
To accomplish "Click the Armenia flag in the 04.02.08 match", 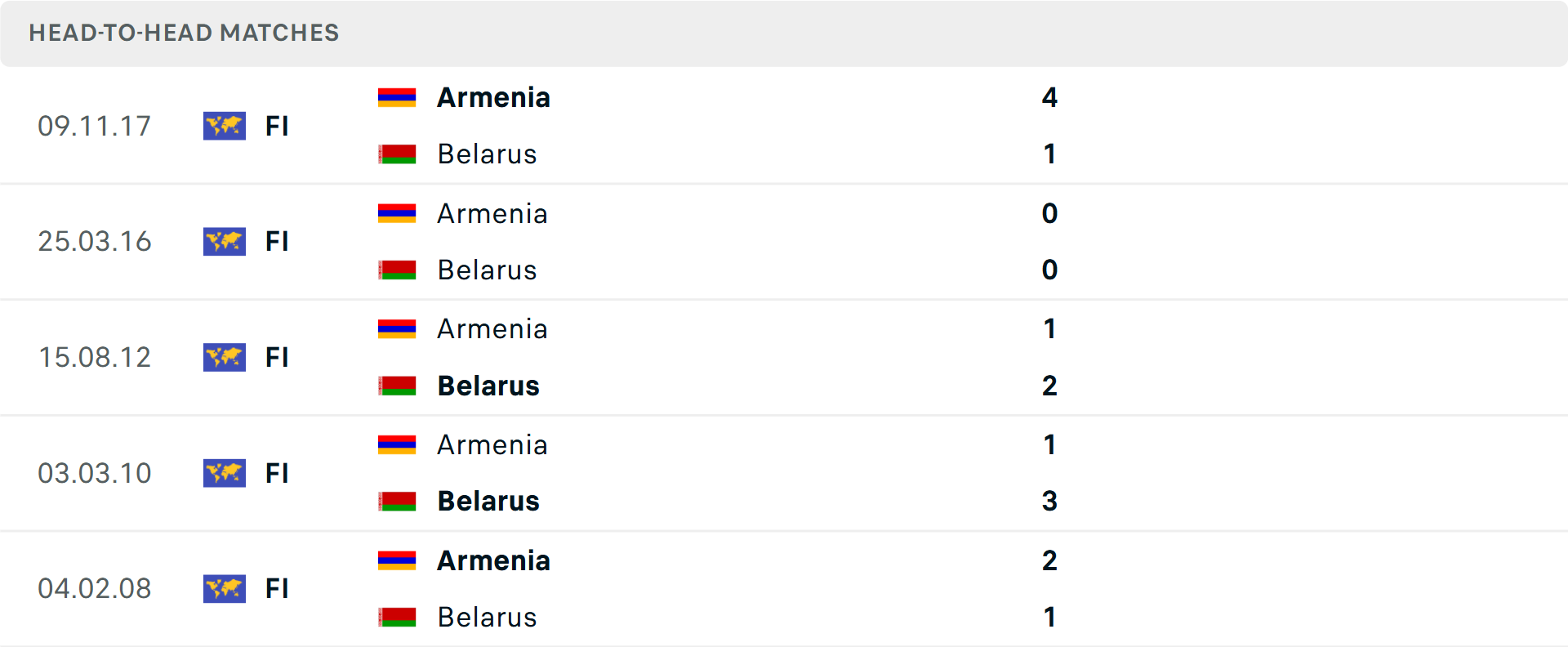I will (x=398, y=560).
